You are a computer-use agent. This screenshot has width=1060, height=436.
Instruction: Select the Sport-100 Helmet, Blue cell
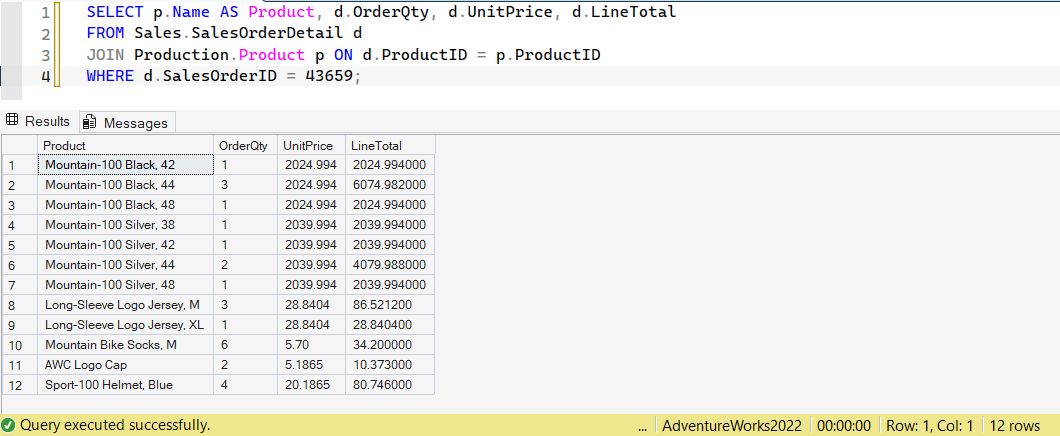tap(126, 385)
